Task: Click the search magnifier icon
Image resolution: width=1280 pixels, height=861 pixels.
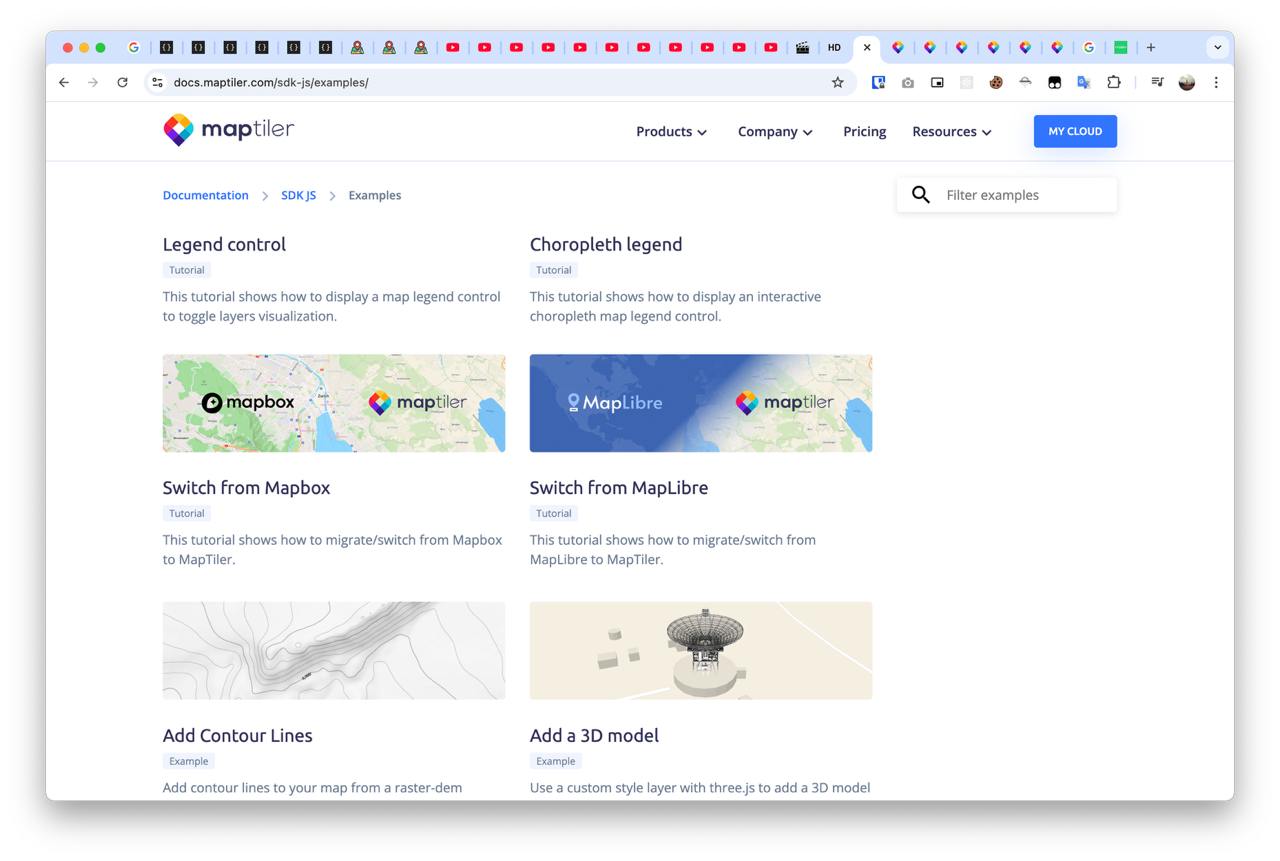Action: click(921, 195)
